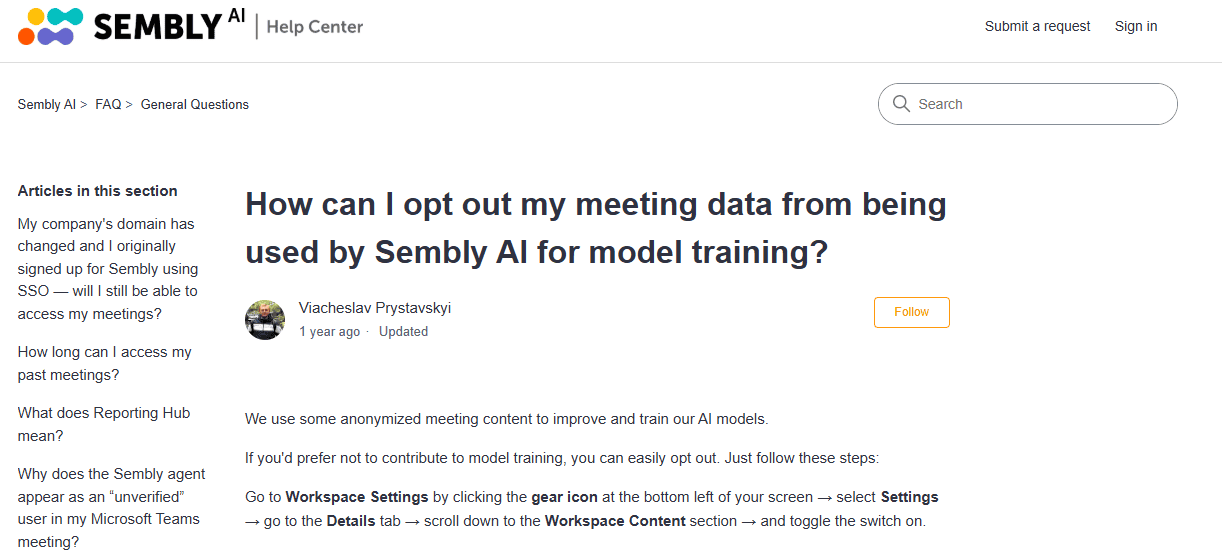This screenshot has height=550, width=1222.
Task: Open General Questions breadcrumb
Action: pyautogui.click(x=195, y=104)
